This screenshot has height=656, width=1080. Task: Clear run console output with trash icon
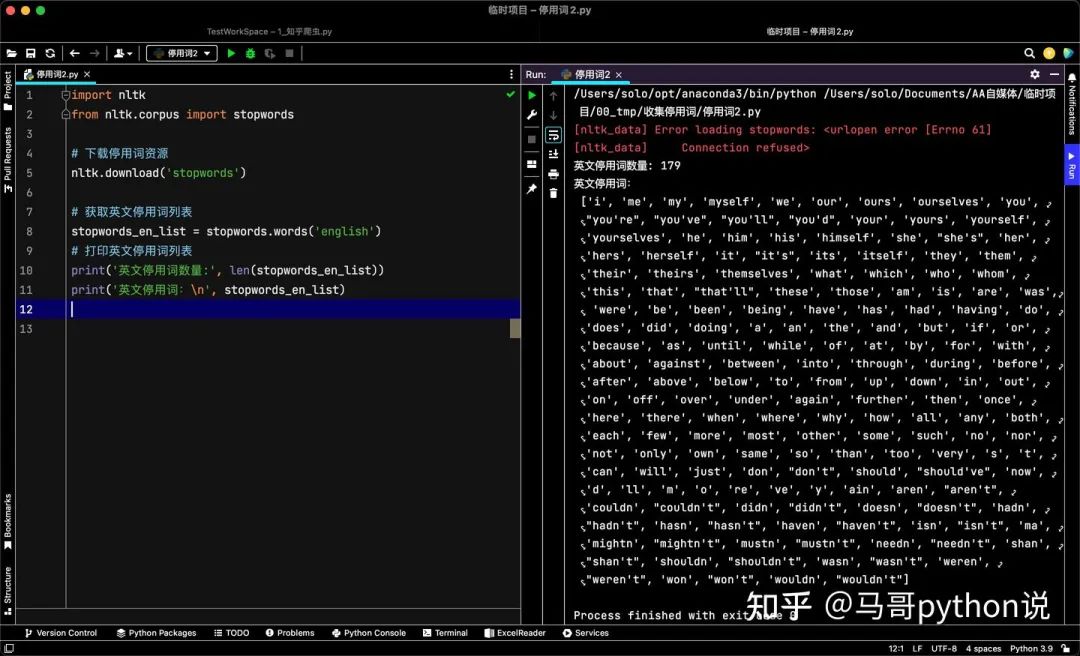(553, 192)
